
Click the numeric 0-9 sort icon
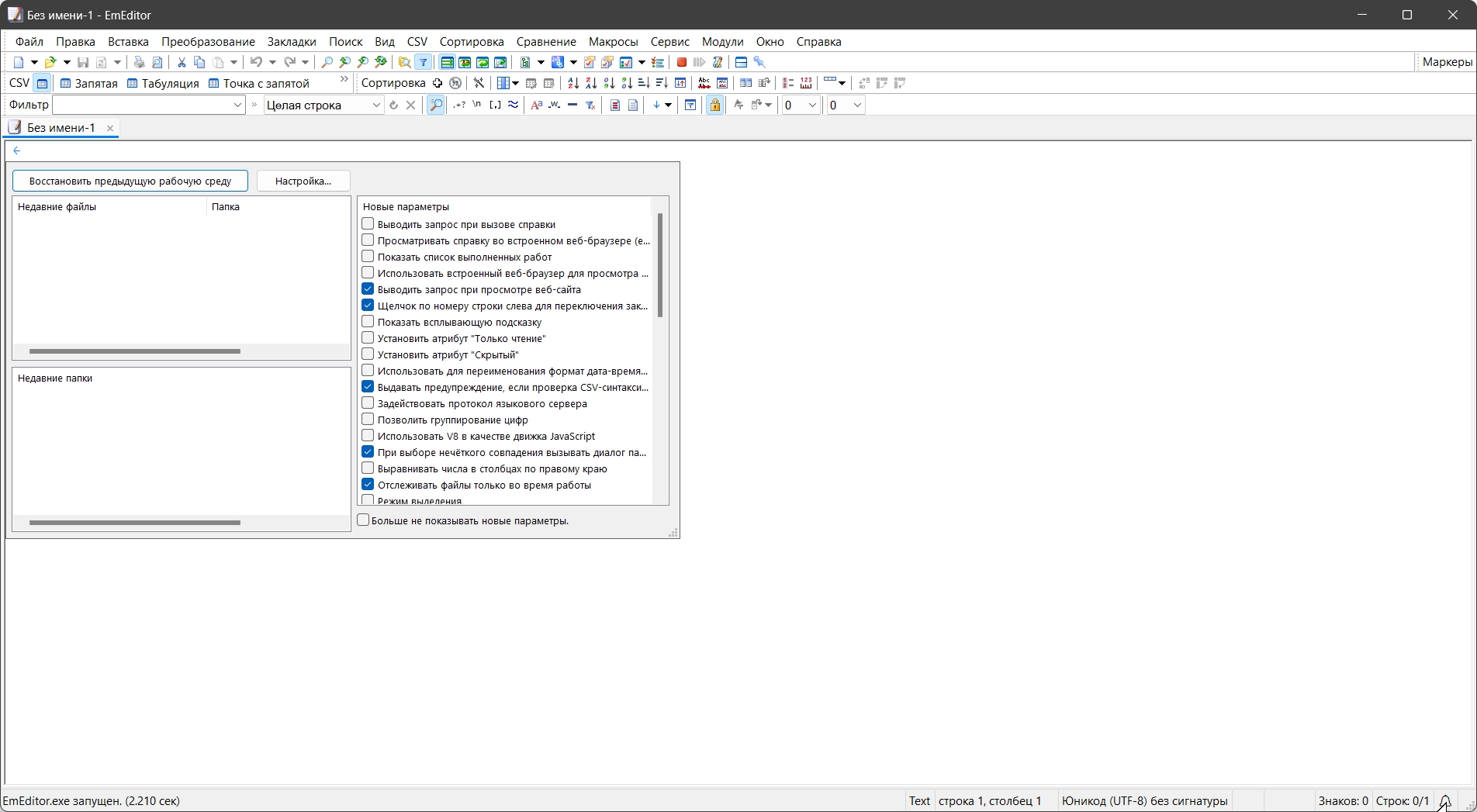pos(608,82)
